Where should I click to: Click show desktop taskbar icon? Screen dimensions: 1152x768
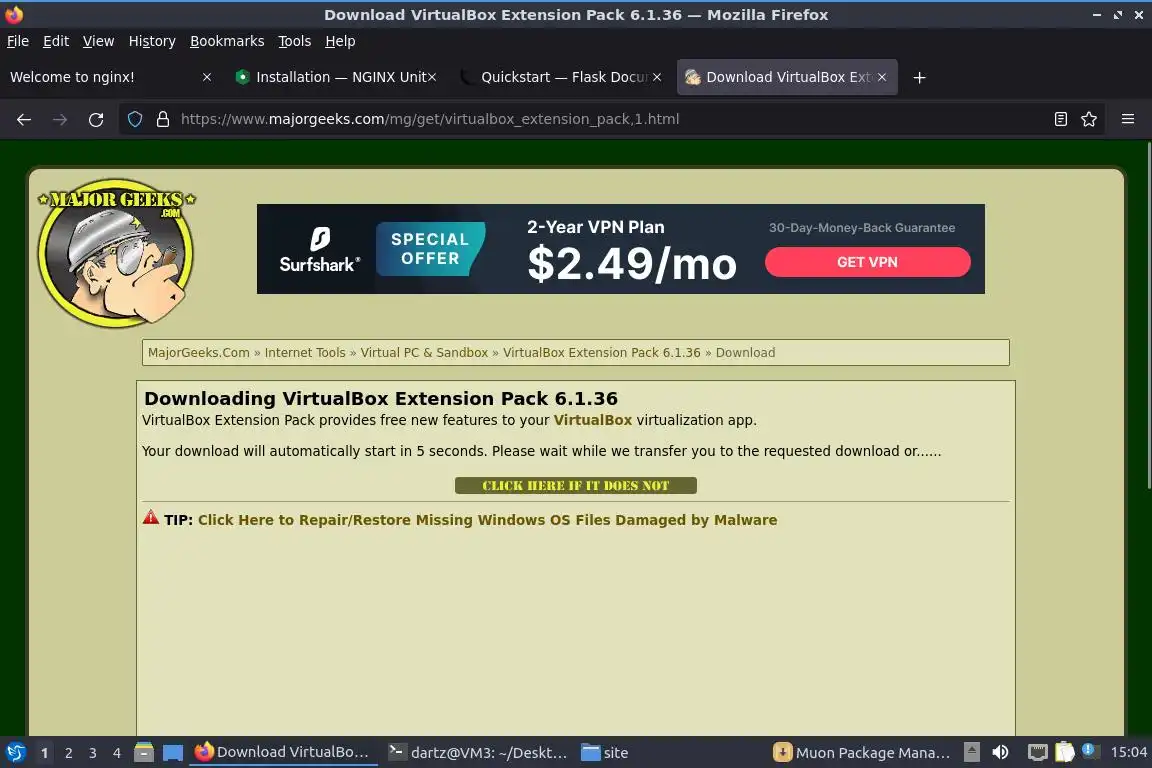pos(173,753)
